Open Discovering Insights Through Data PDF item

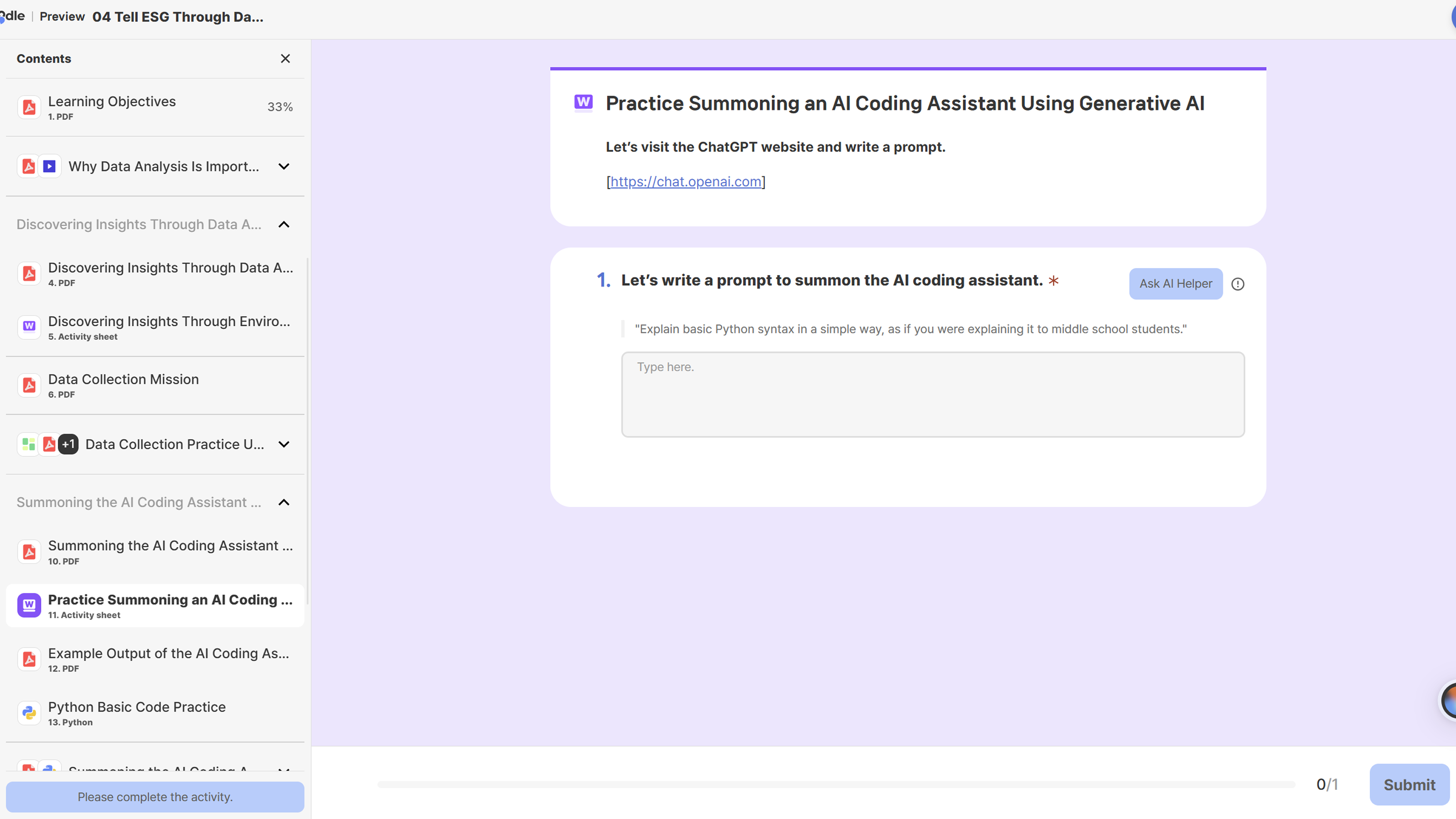(170, 273)
